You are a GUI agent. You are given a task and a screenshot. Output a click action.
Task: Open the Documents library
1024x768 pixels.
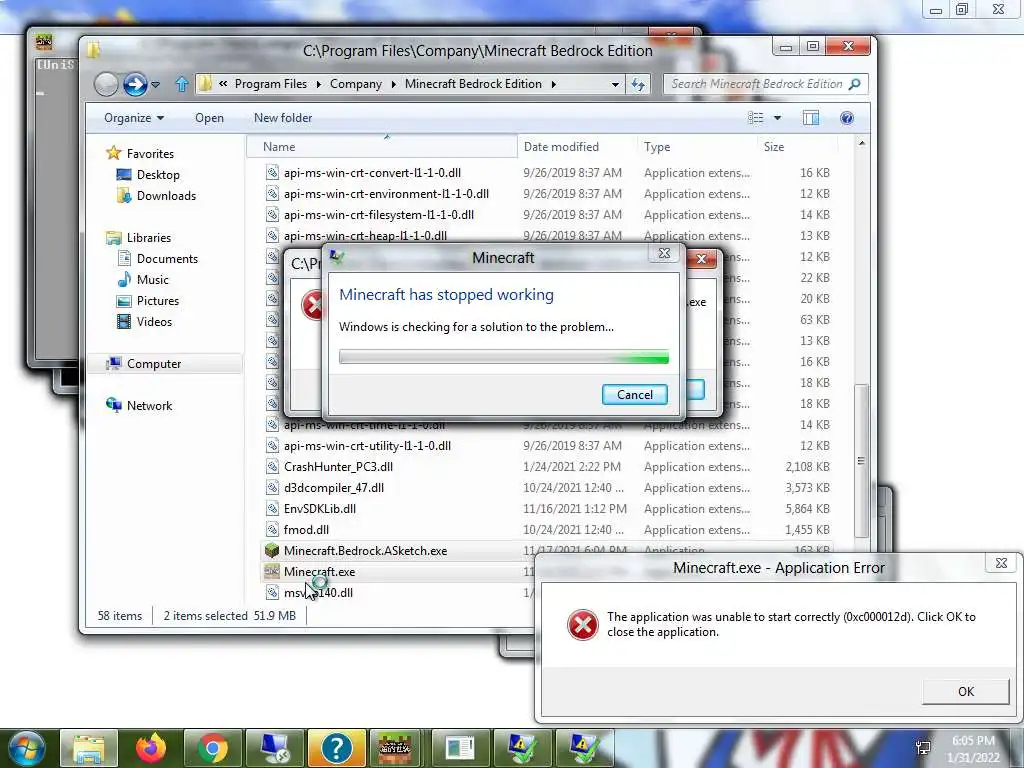coord(167,259)
